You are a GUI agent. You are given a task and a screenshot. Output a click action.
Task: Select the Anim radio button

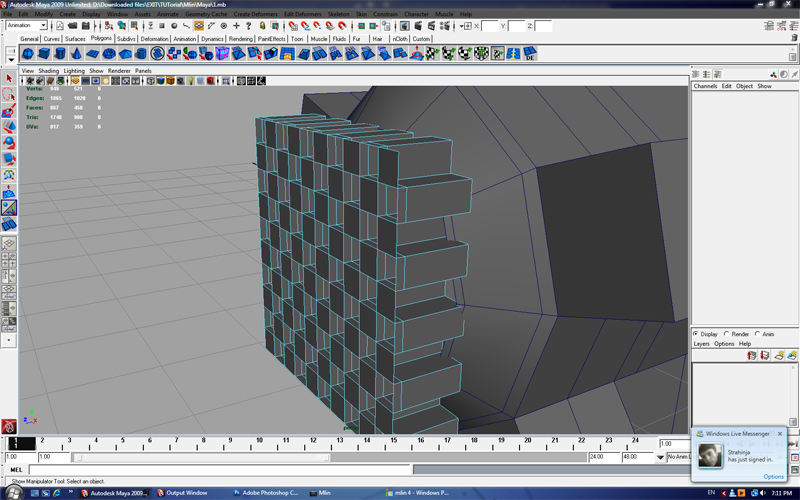click(x=757, y=334)
